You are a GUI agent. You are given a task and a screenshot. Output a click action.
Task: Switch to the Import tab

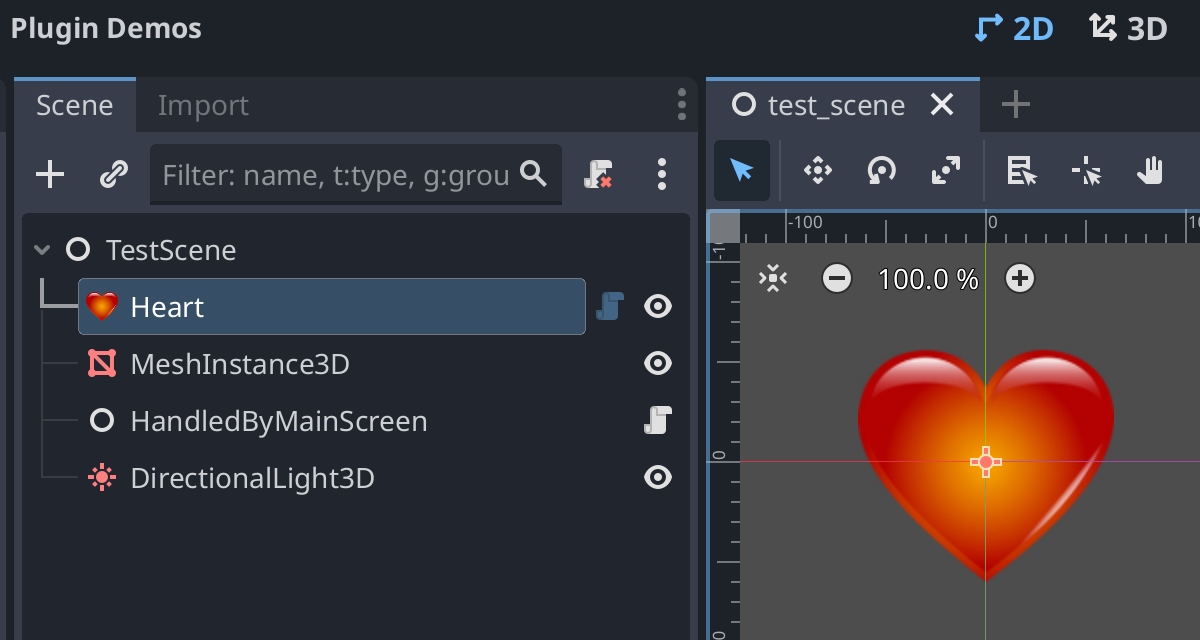tap(202, 104)
